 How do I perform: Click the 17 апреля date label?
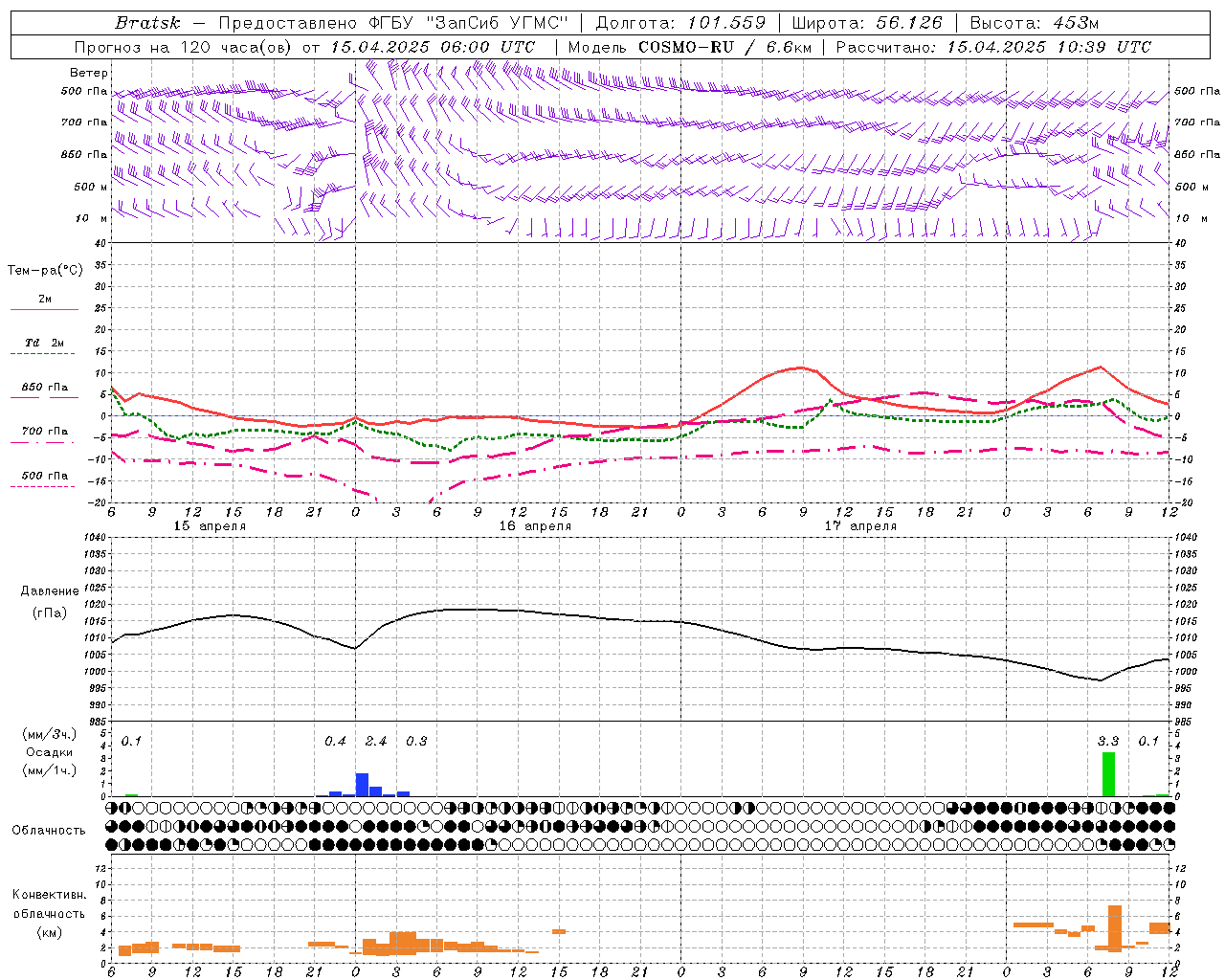click(860, 525)
